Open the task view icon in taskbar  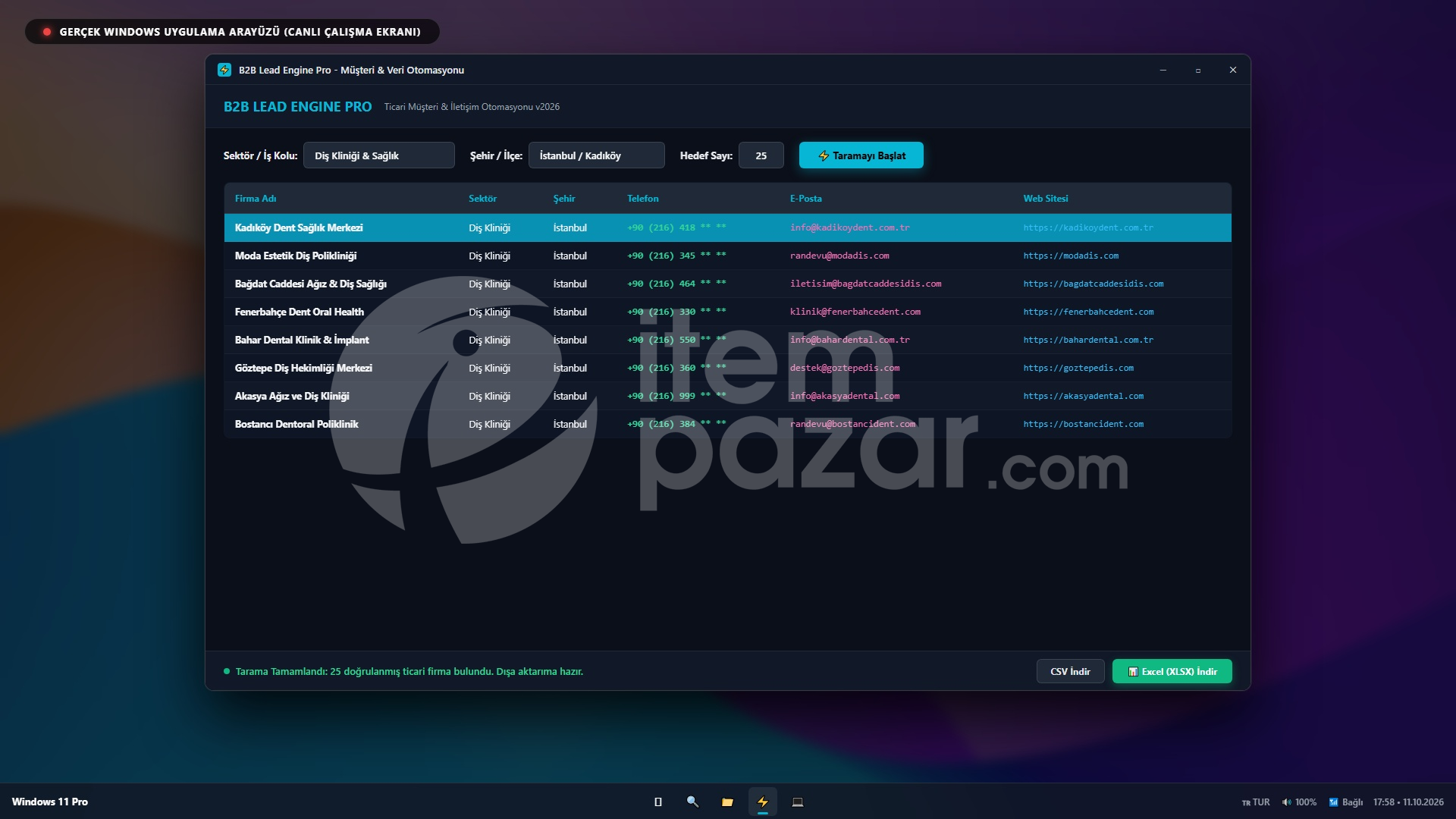pyautogui.click(x=657, y=802)
